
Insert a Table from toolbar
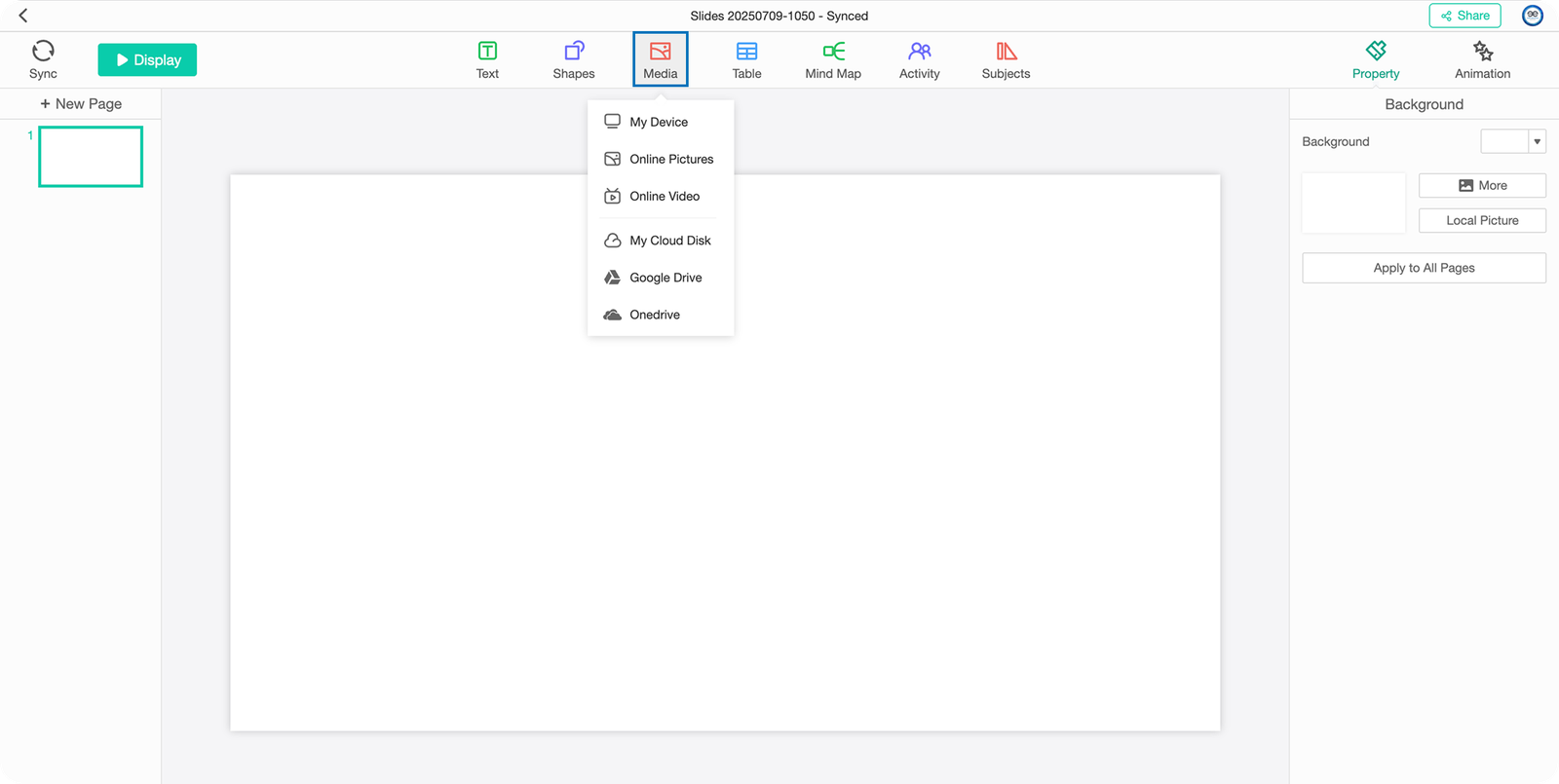[746, 60]
